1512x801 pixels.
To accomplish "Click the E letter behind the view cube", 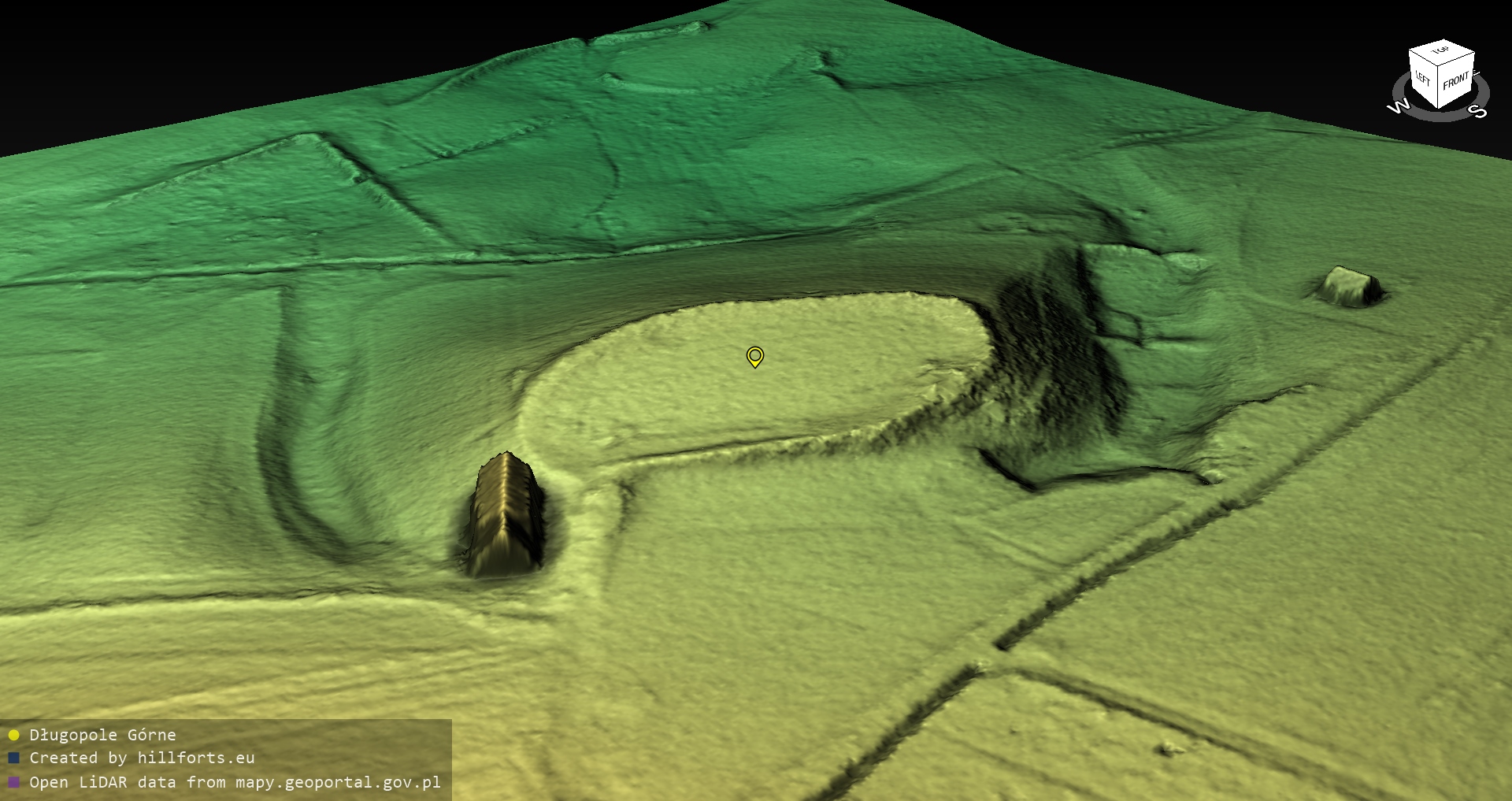I will [x=1476, y=74].
